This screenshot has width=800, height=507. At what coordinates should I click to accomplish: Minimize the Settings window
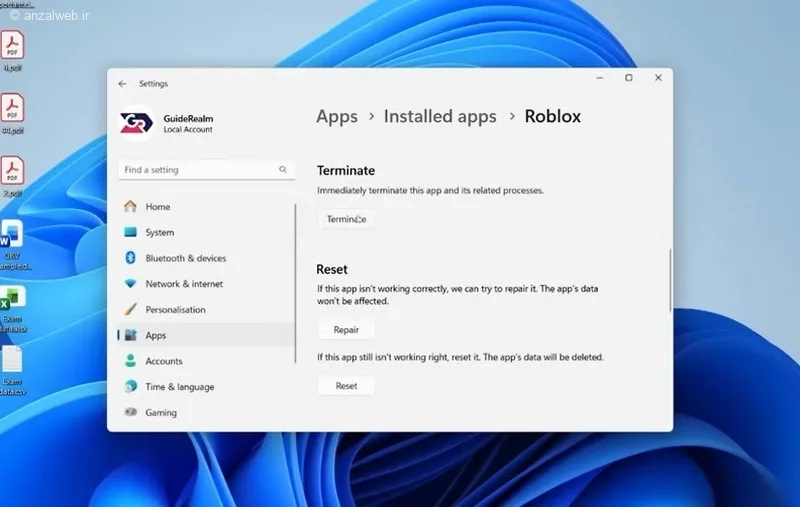click(599, 78)
